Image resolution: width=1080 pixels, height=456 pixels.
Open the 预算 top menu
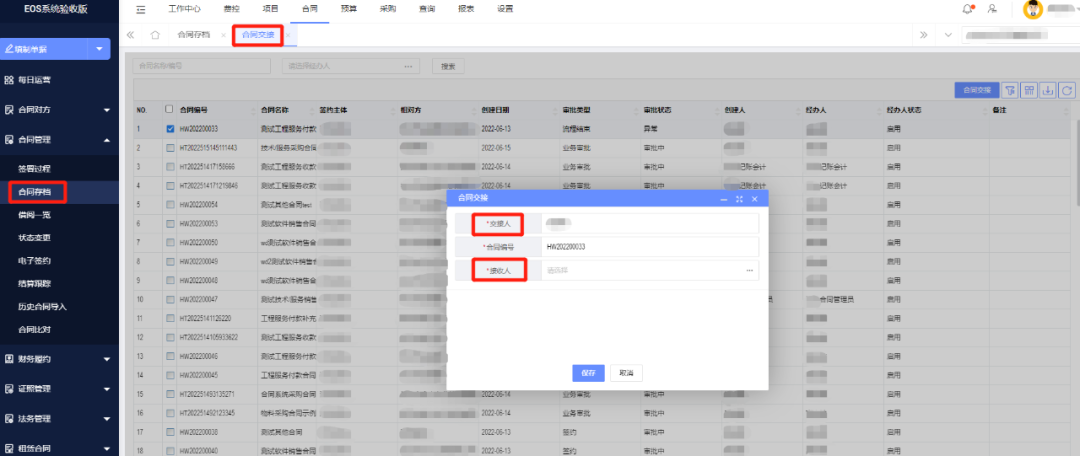tap(349, 10)
